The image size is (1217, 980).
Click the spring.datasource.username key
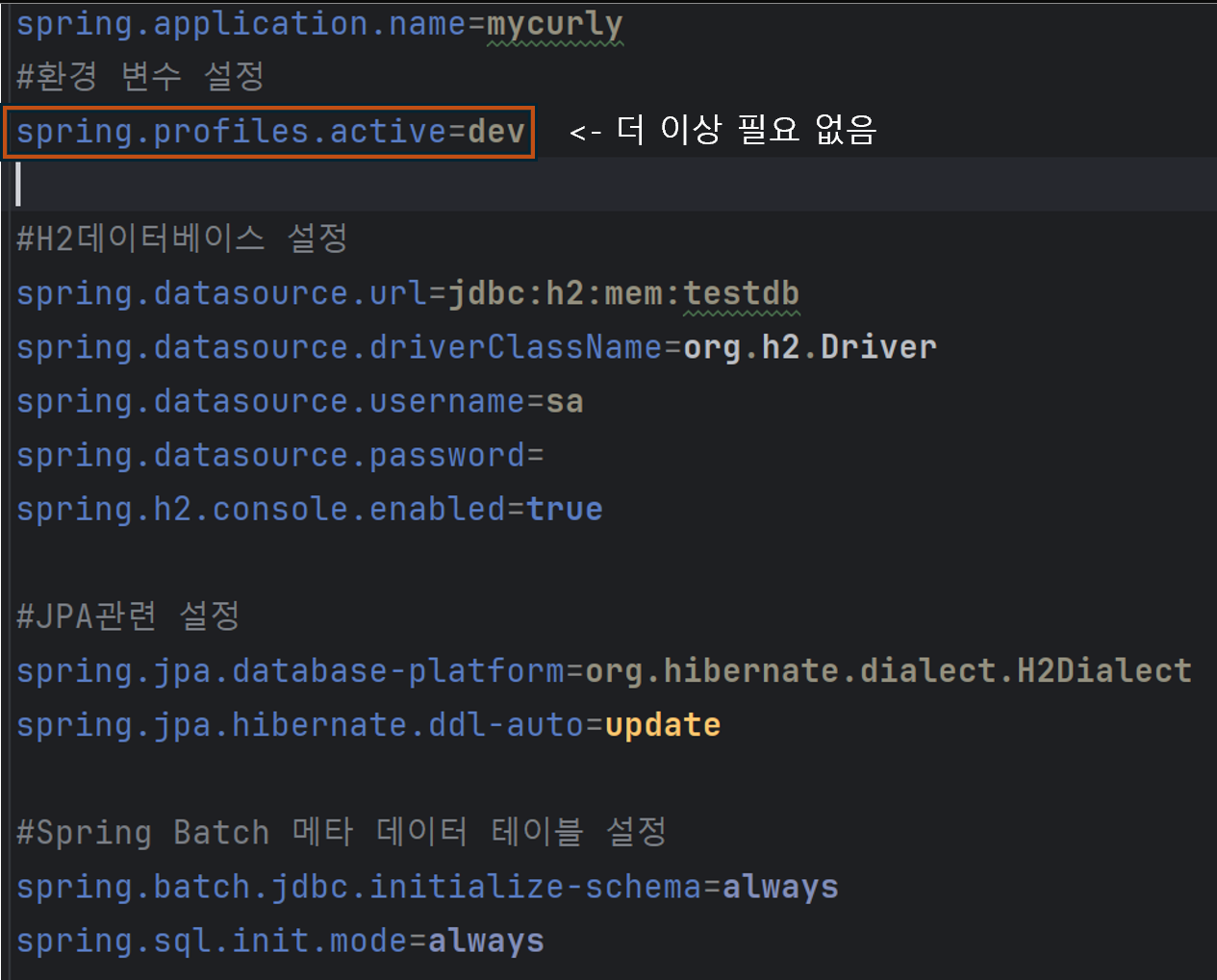pyautogui.click(x=271, y=401)
